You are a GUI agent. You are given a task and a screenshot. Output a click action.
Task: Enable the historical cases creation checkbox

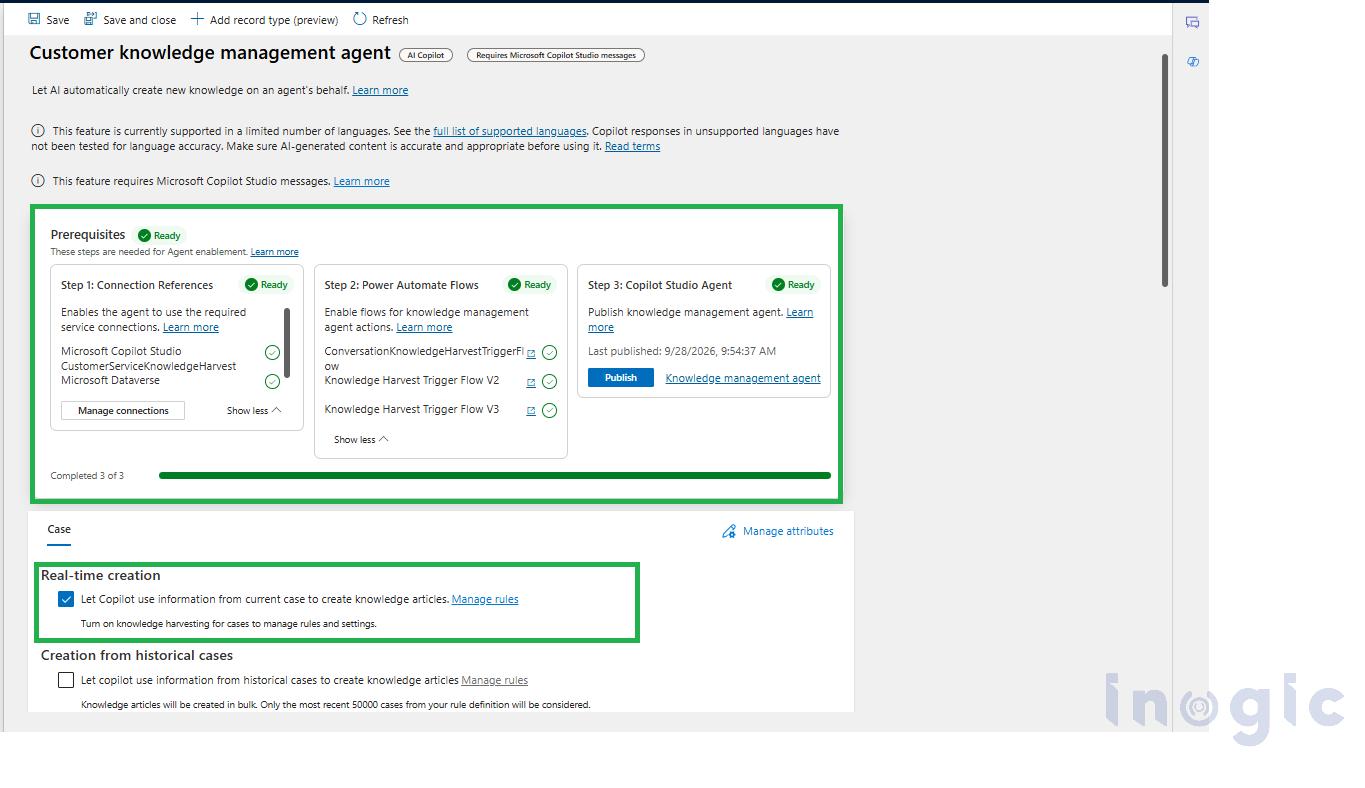pos(66,680)
